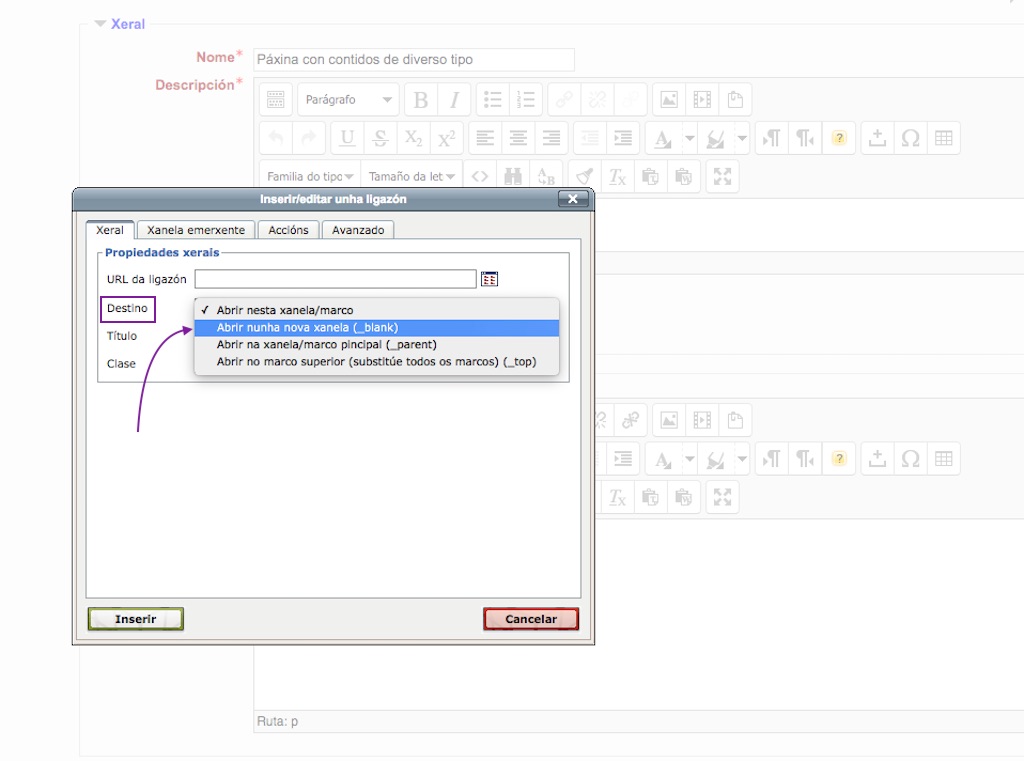Click into the URL da ligazón field

click(x=335, y=279)
